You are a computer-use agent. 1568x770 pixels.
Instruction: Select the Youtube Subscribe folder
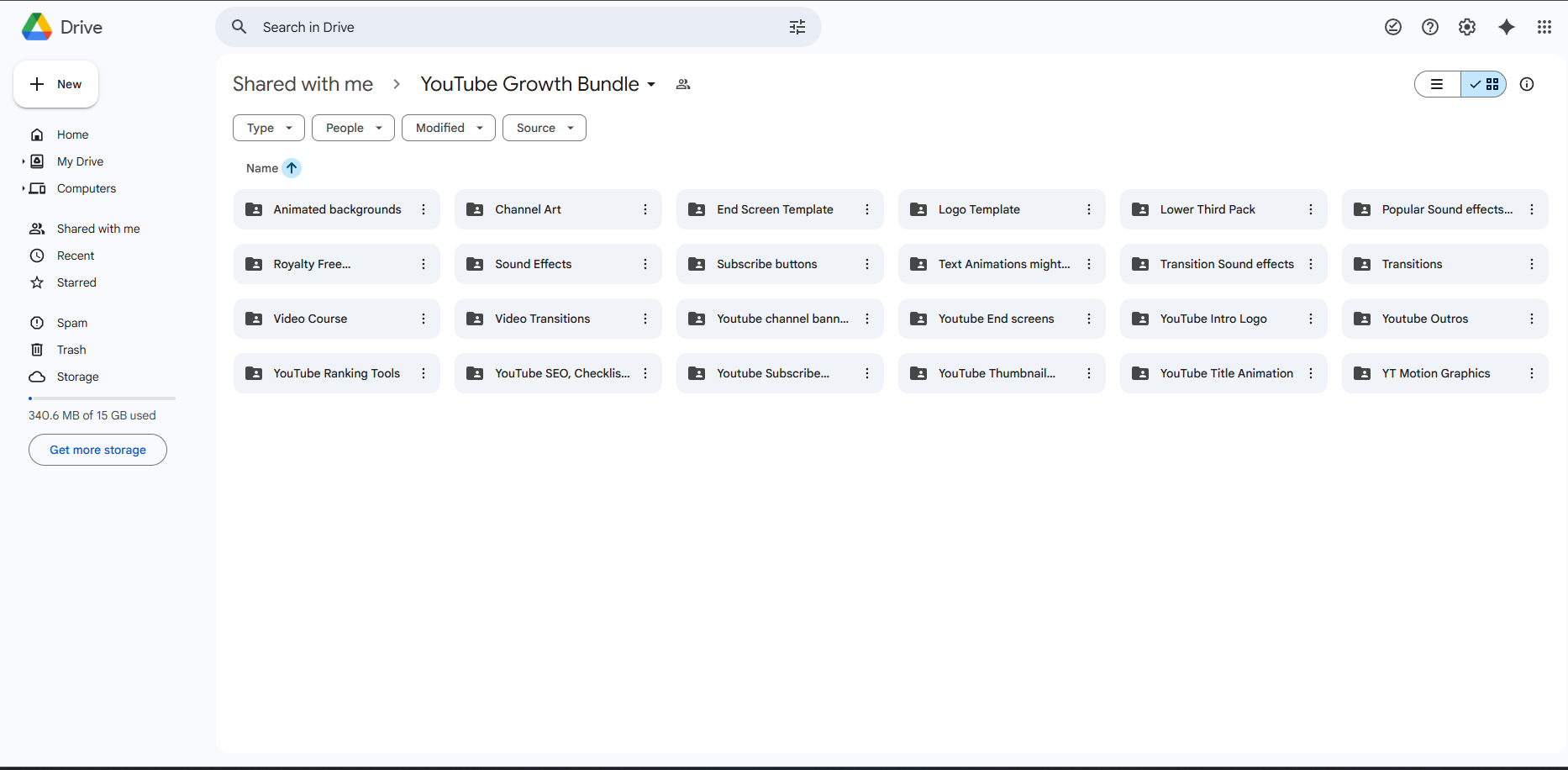coord(780,373)
